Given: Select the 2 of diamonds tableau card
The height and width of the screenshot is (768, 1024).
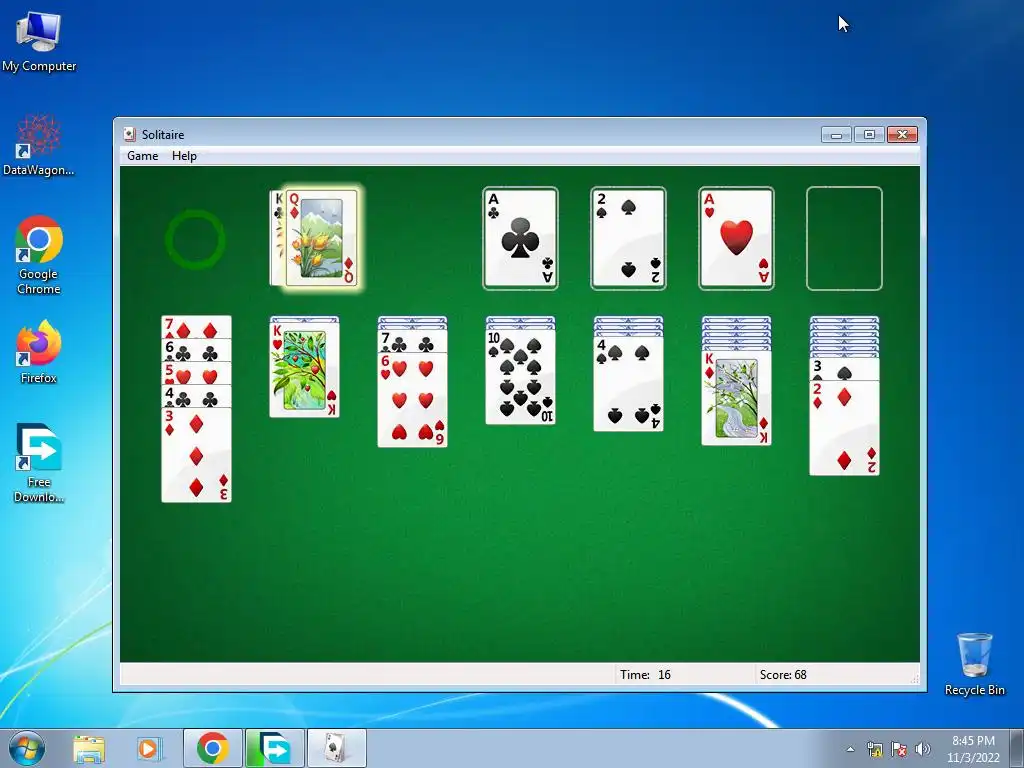Looking at the screenshot, I should tap(844, 428).
